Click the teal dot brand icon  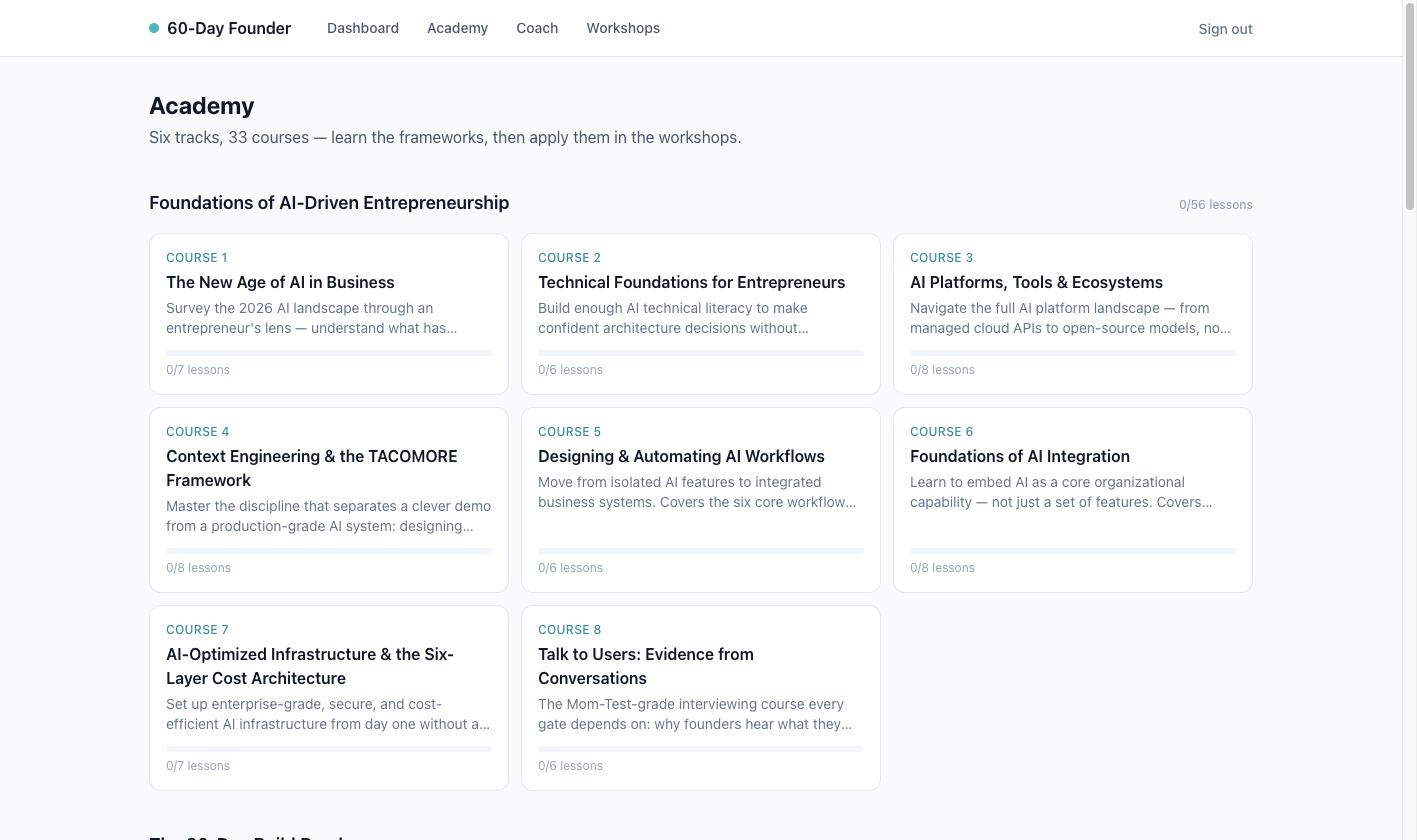tap(154, 28)
